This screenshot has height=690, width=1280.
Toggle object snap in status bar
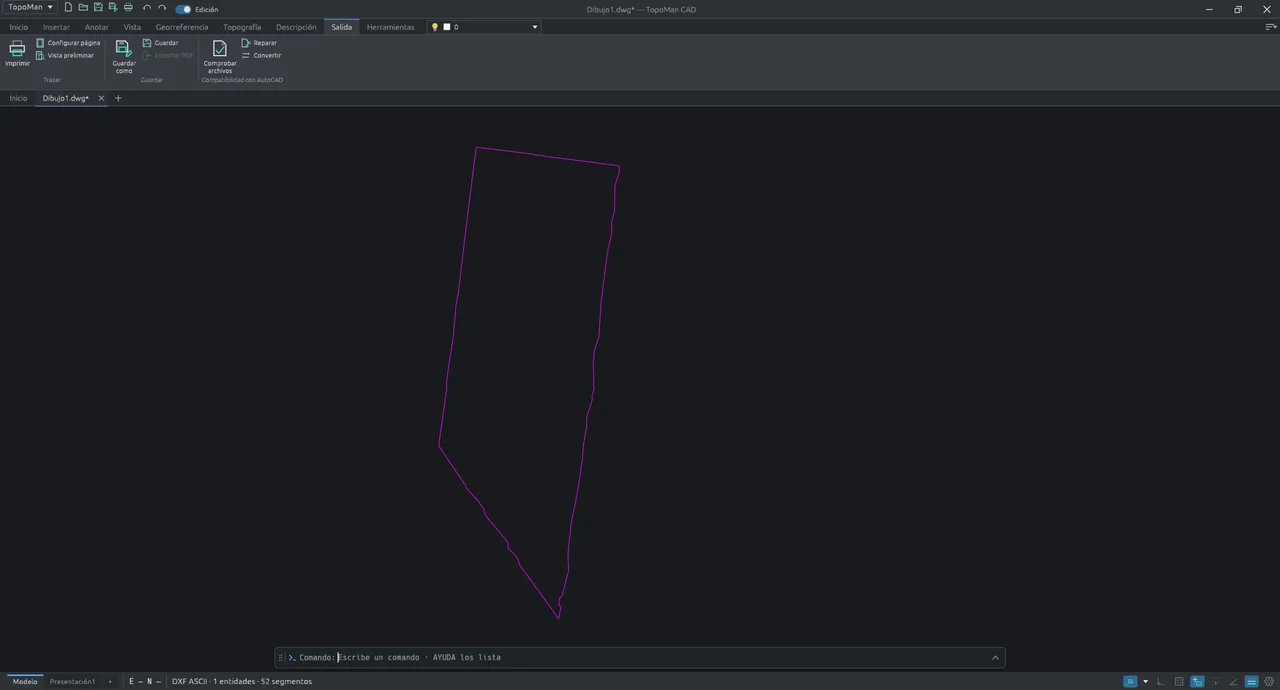(1130, 682)
